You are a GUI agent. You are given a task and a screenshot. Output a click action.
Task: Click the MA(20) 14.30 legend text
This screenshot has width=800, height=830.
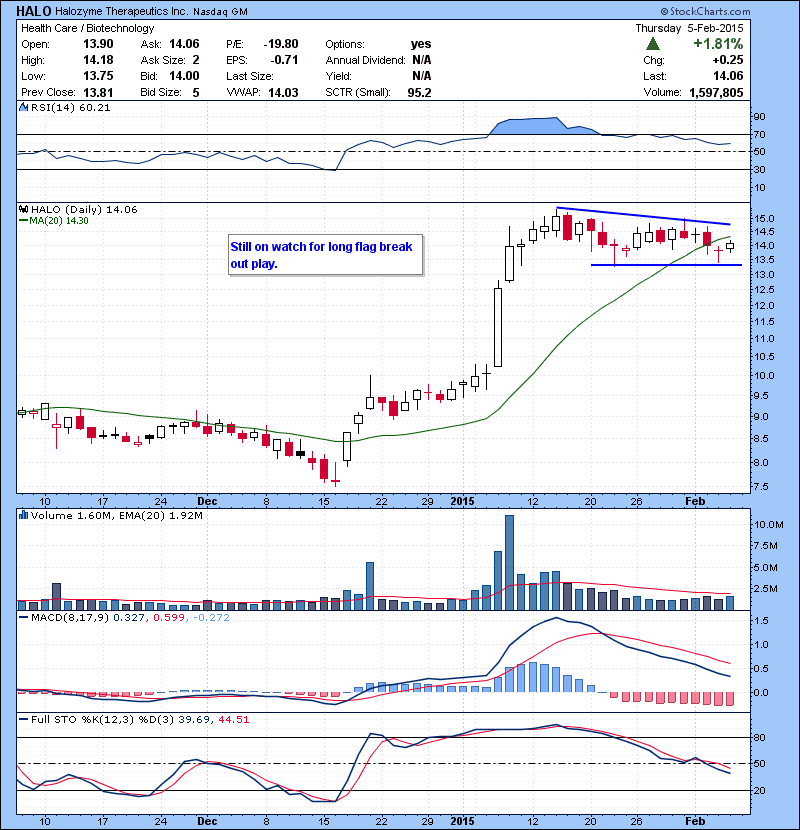tap(59, 220)
